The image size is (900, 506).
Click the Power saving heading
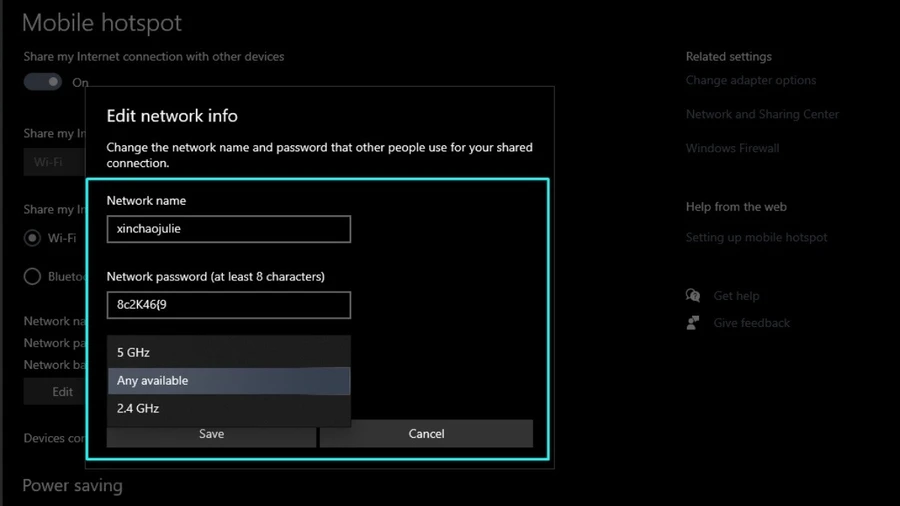coord(72,485)
